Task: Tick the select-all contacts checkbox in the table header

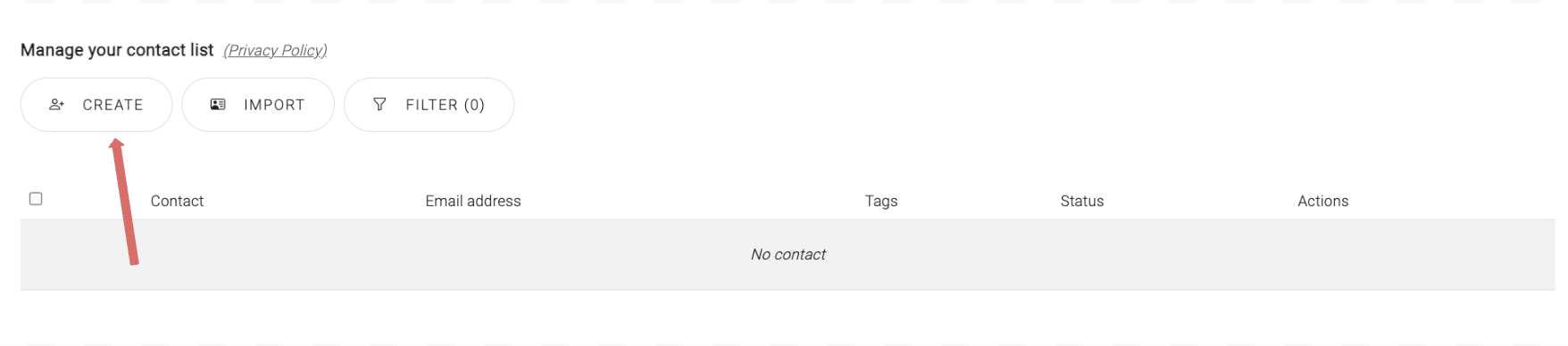Action: coord(36,198)
